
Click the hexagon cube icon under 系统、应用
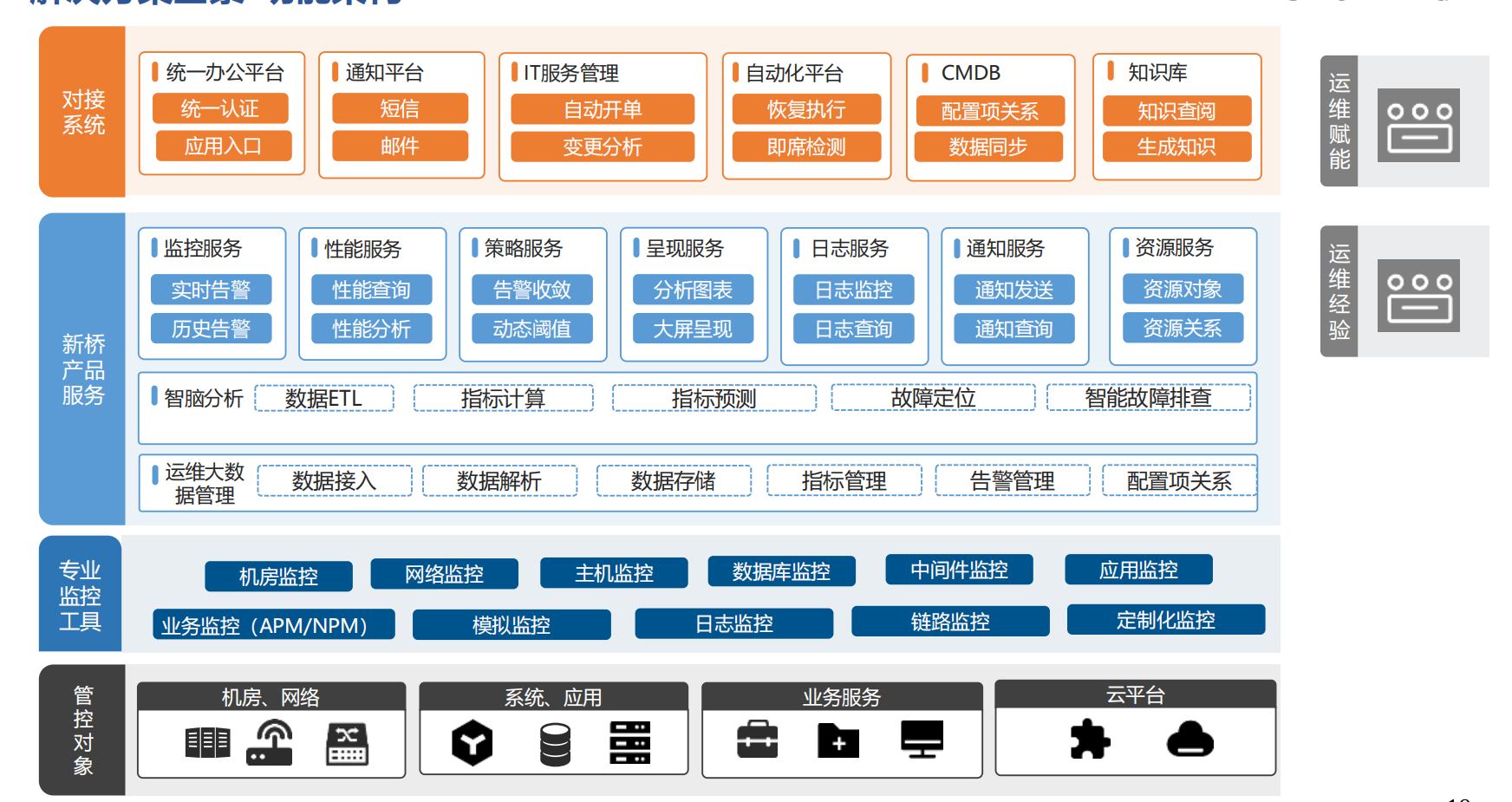472,743
